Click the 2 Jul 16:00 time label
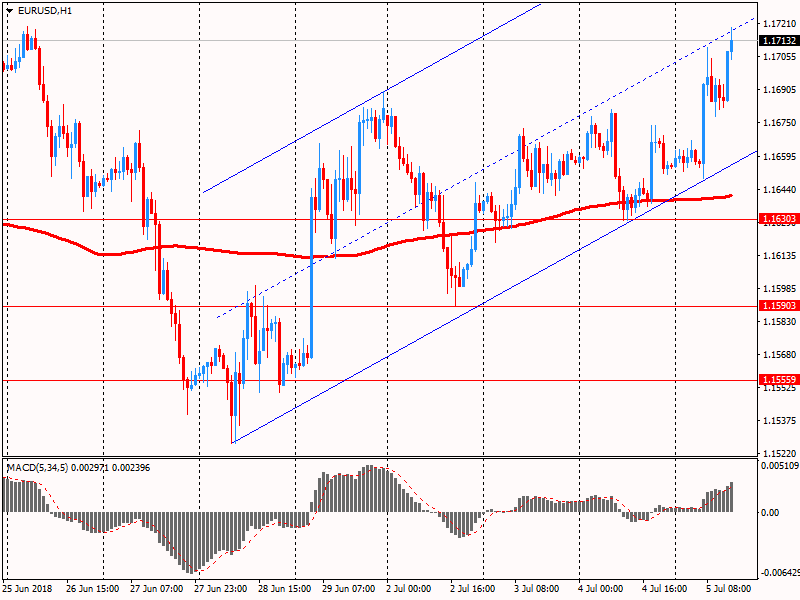800x600 pixels. [x=472, y=589]
